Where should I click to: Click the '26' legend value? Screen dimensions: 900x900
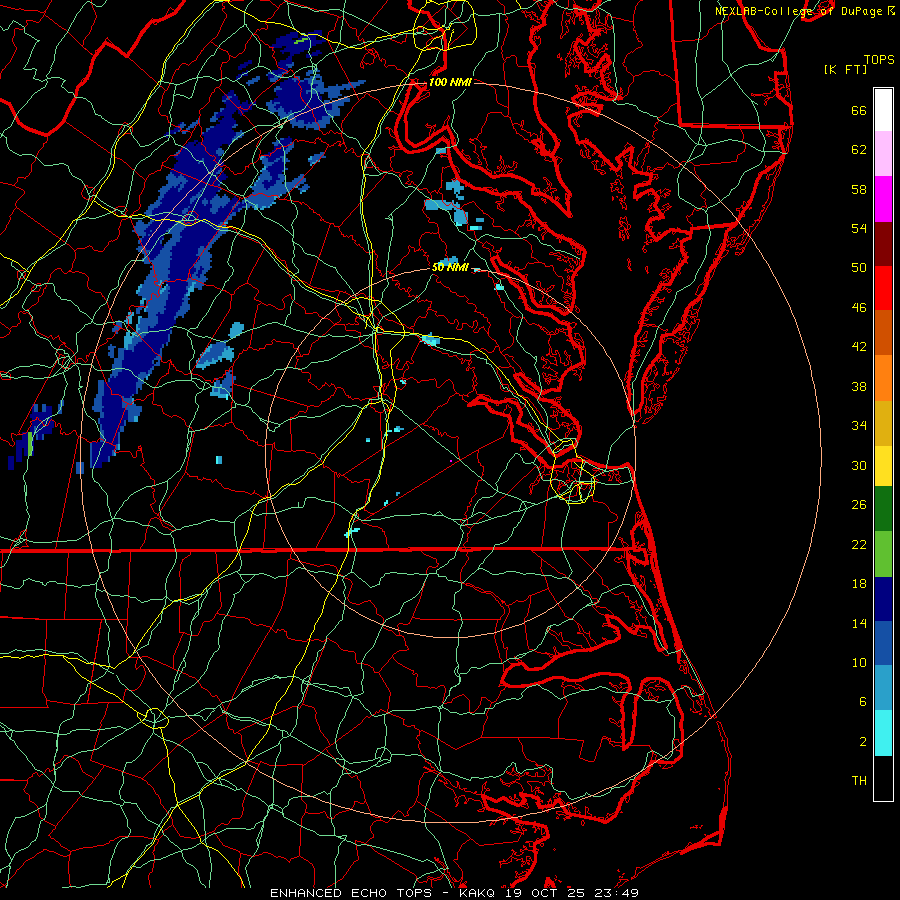(x=859, y=505)
